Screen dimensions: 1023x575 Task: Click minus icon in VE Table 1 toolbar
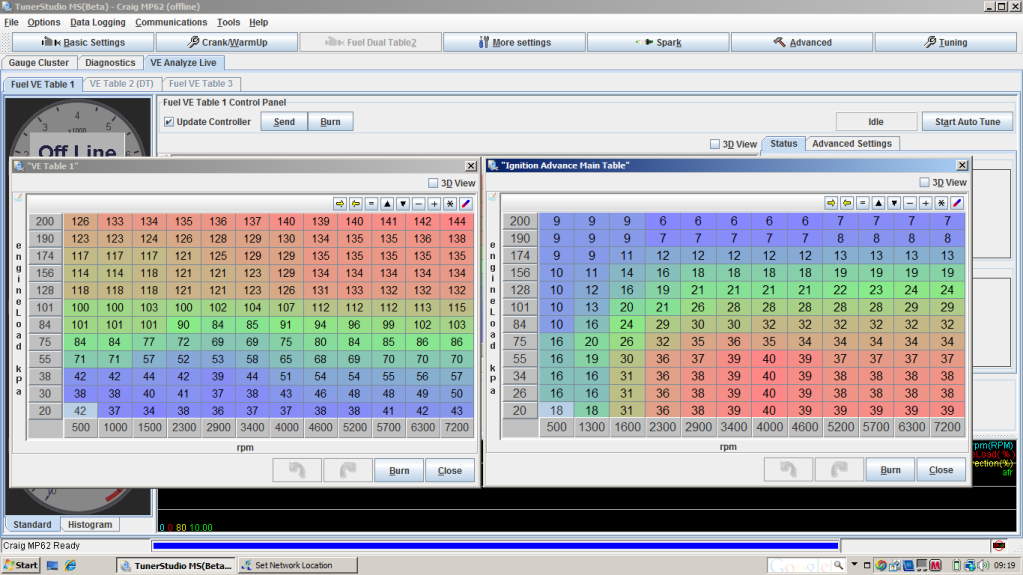[418, 204]
